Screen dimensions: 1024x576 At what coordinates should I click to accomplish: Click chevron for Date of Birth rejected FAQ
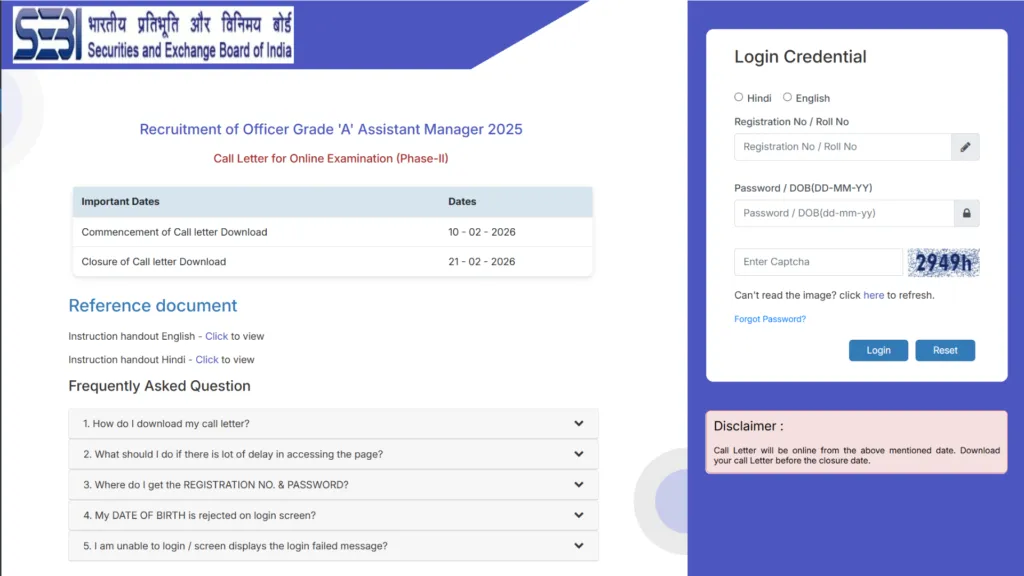578,515
